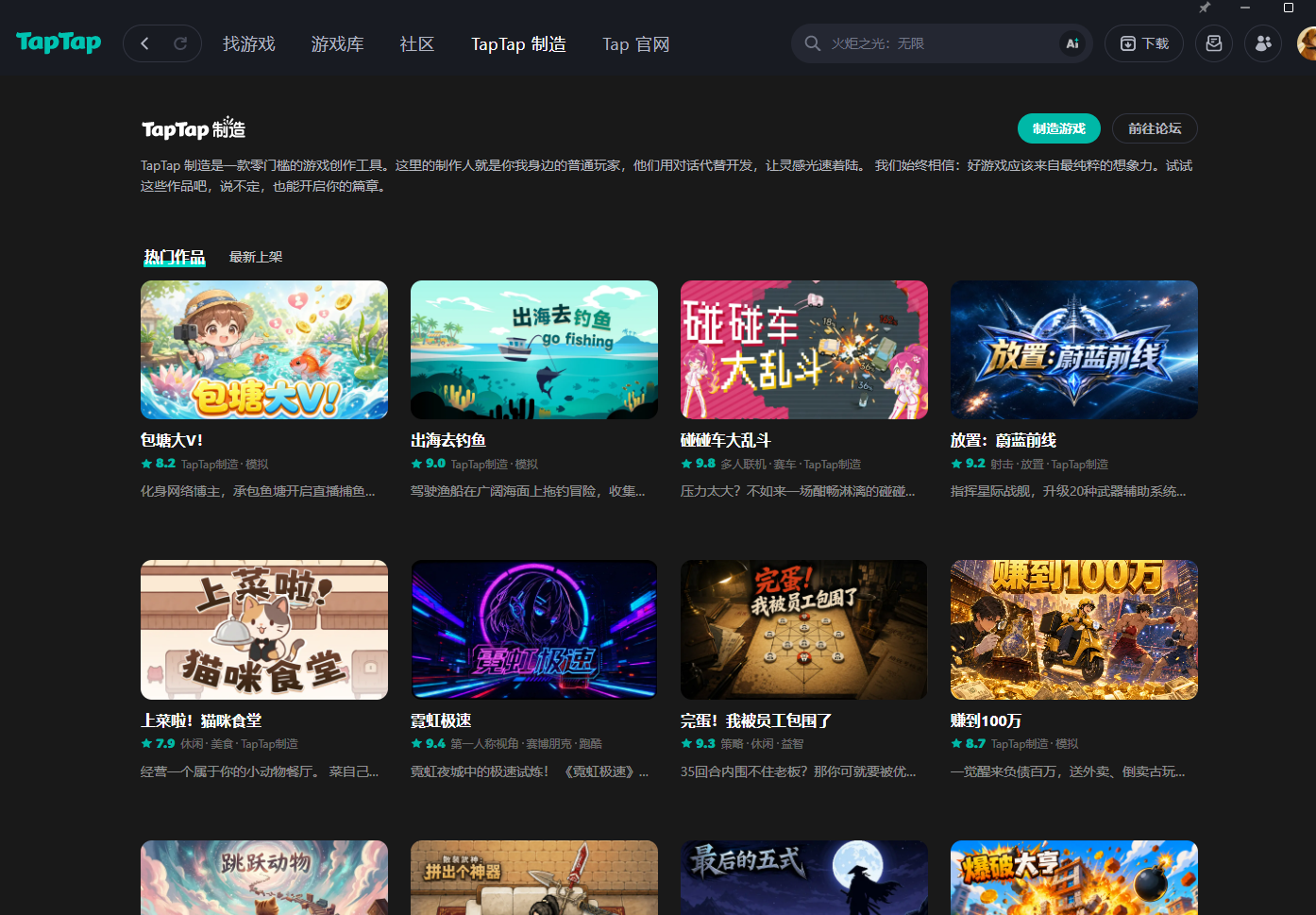Switch to the 最新上架 tab

tap(256, 257)
